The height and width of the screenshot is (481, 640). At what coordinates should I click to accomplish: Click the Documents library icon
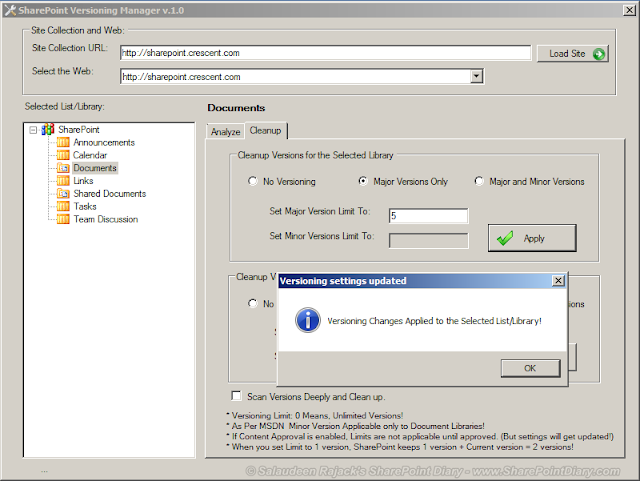(63, 168)
